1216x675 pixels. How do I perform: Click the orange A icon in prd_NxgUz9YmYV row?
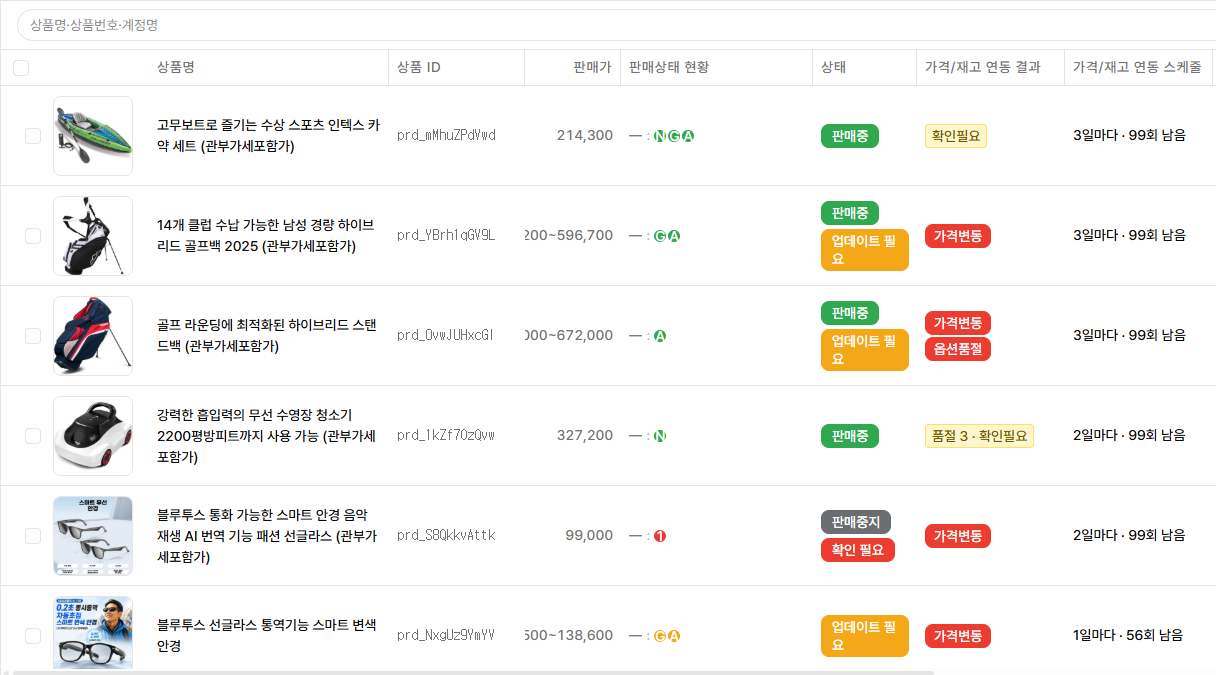coord(674,636)
